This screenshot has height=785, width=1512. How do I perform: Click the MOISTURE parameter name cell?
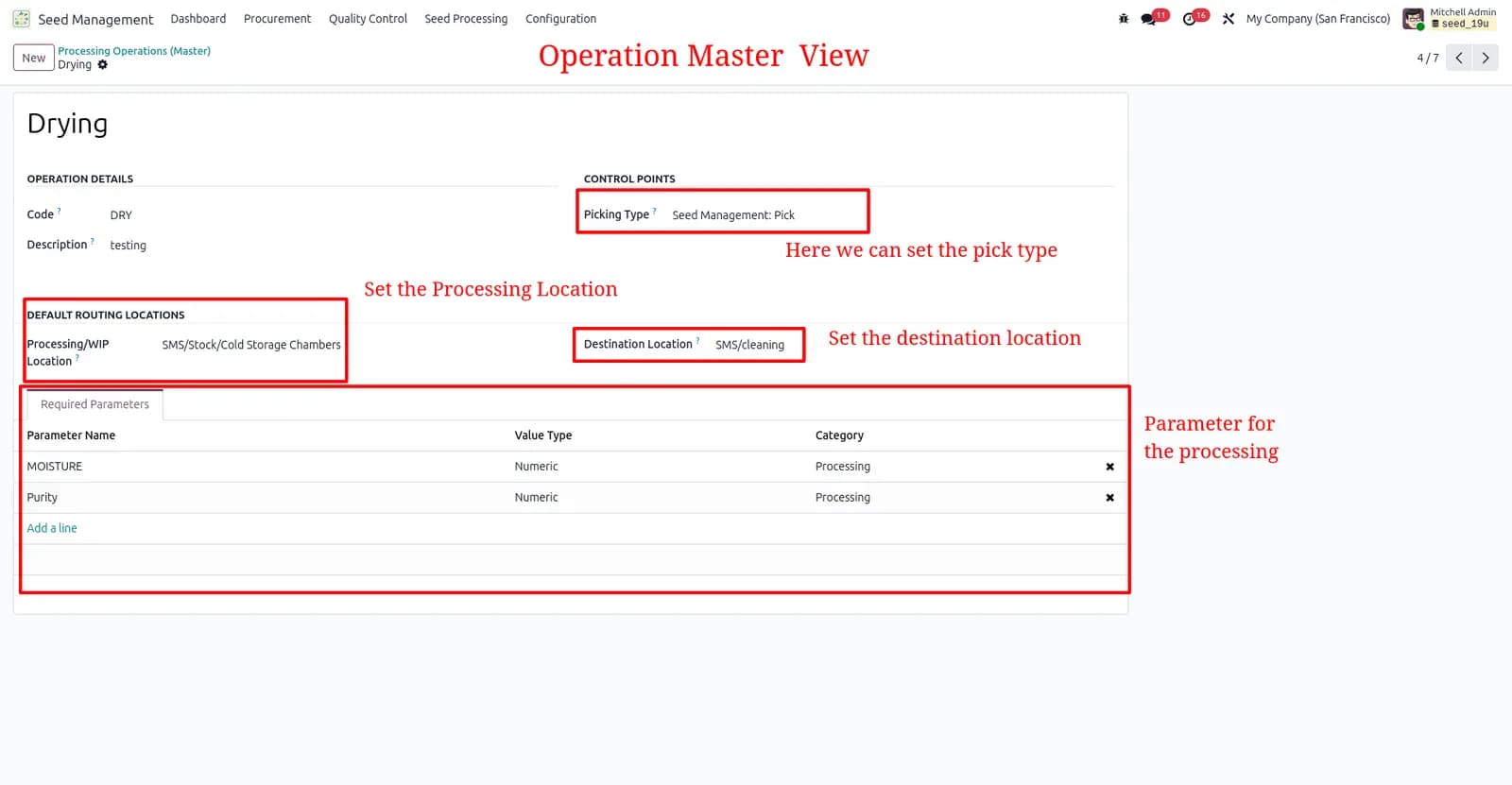pyautogui.click(x=55, y=467)
